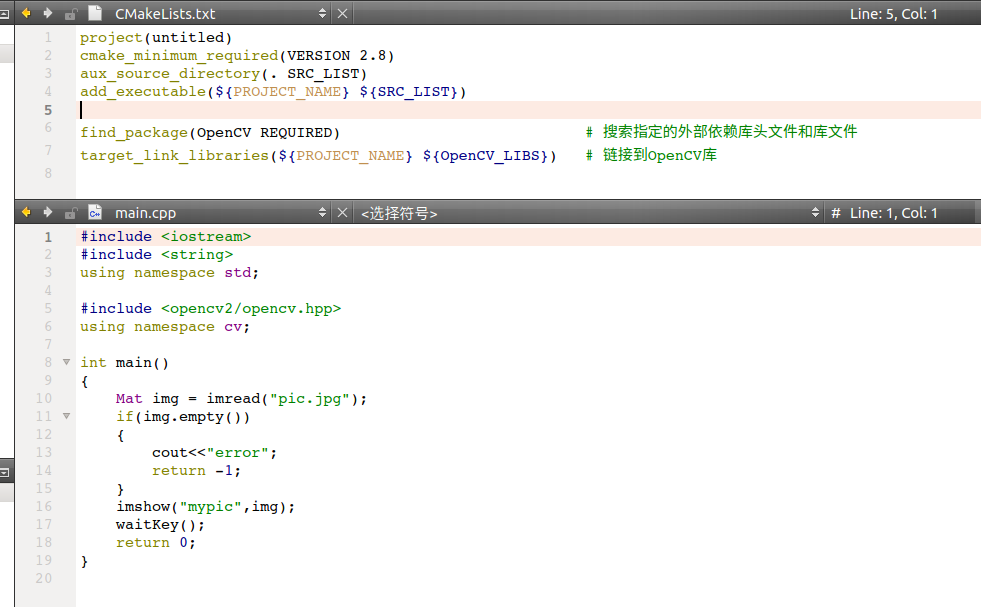Toggle the write-lock icon for main.cpp

tap(70, 212)
